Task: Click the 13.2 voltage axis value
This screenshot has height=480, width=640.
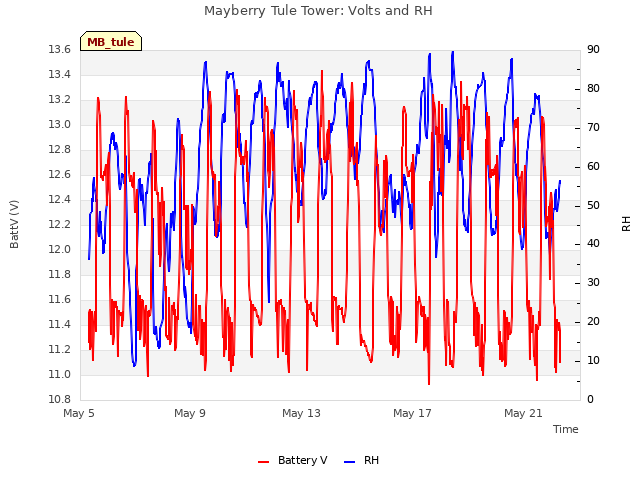Action: point(60,100)
